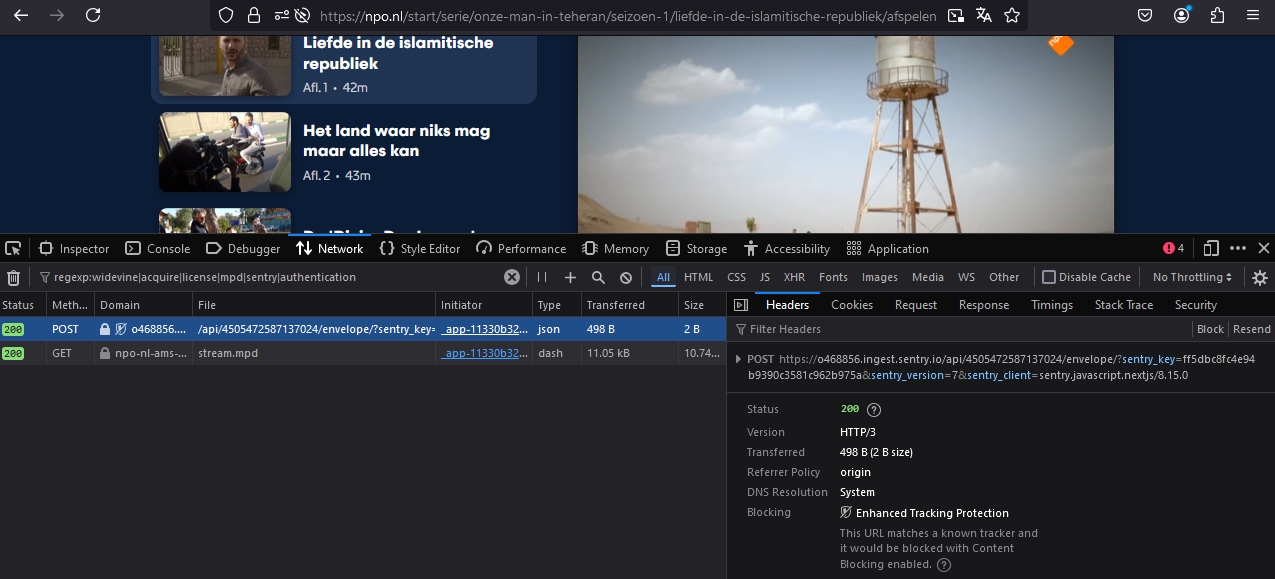Viewport: 1275px width, 579px height.
Task: Open the extensions puzzle icon
Action: coord(1217,15)
